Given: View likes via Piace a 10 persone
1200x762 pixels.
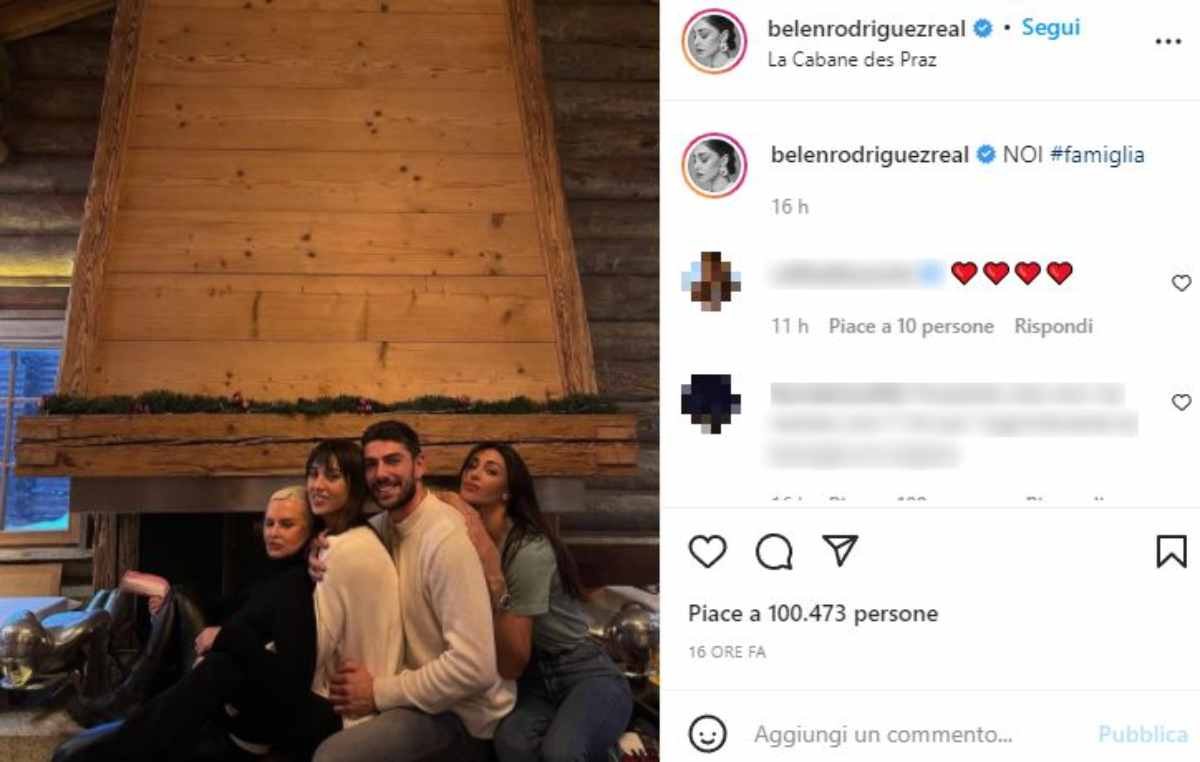Looking at the screenshot, I should (x=910, y=325).
